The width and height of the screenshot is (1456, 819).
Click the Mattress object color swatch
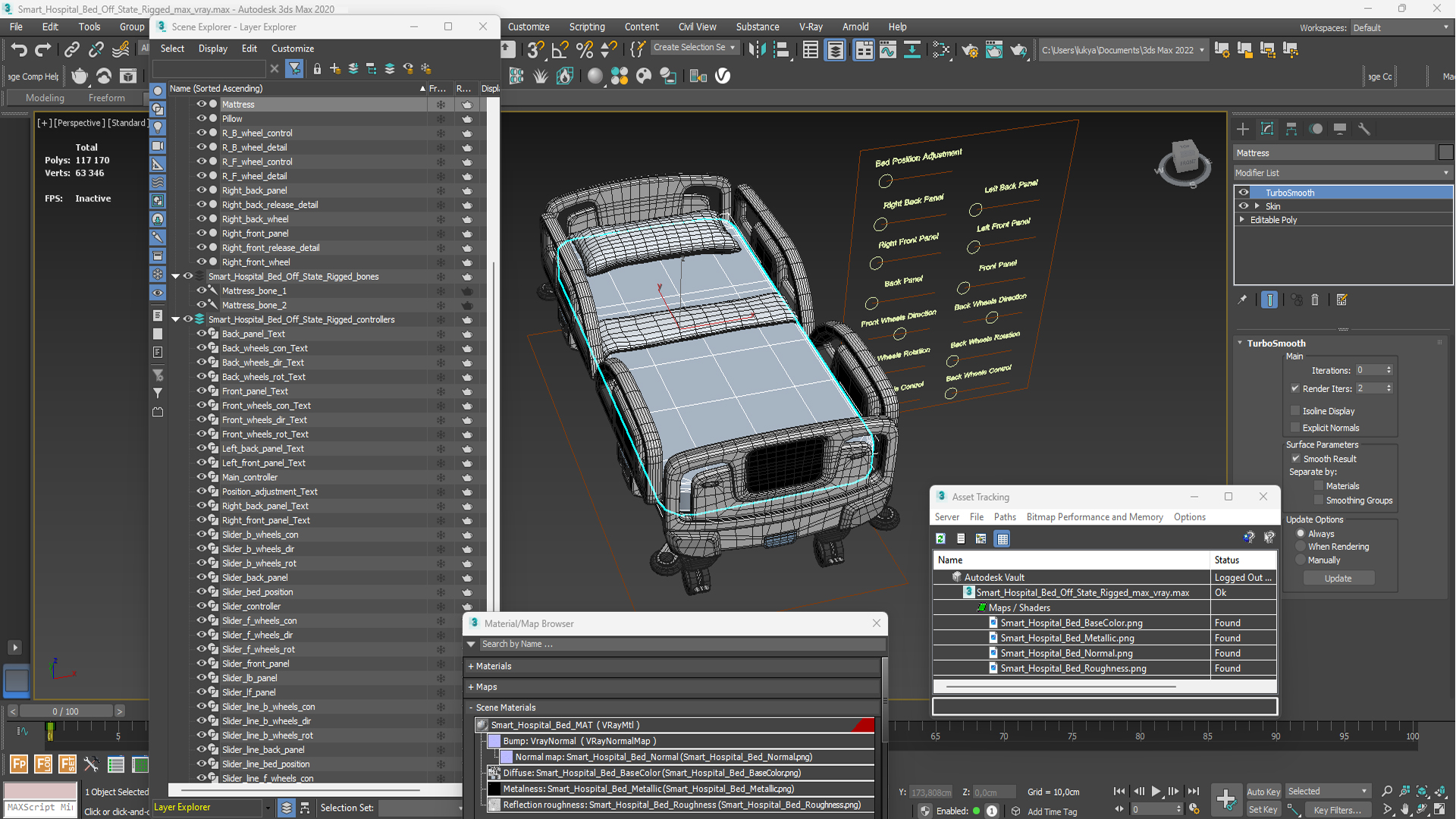click(x=1445, y=152)
